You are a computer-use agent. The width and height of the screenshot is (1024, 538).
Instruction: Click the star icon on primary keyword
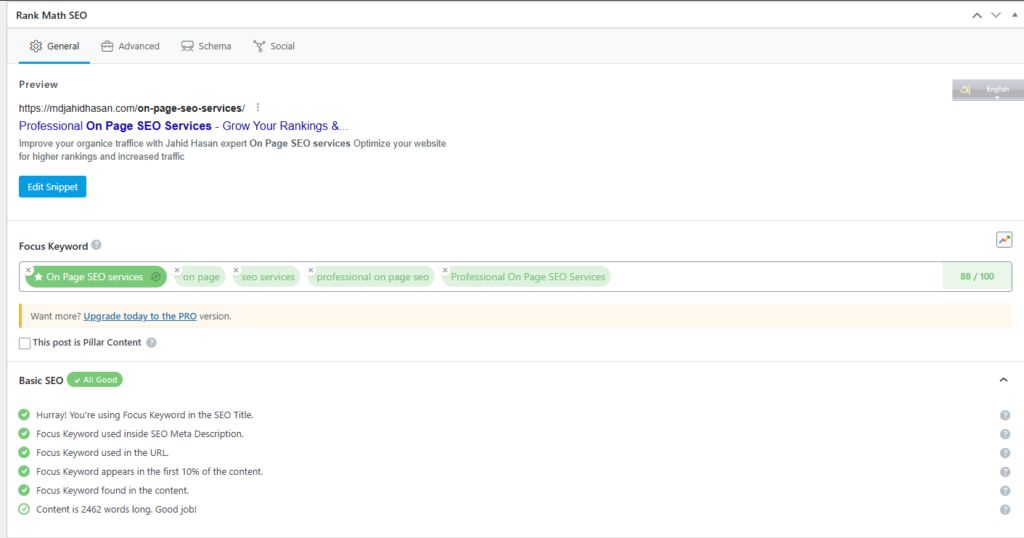[x=39, y=277]
